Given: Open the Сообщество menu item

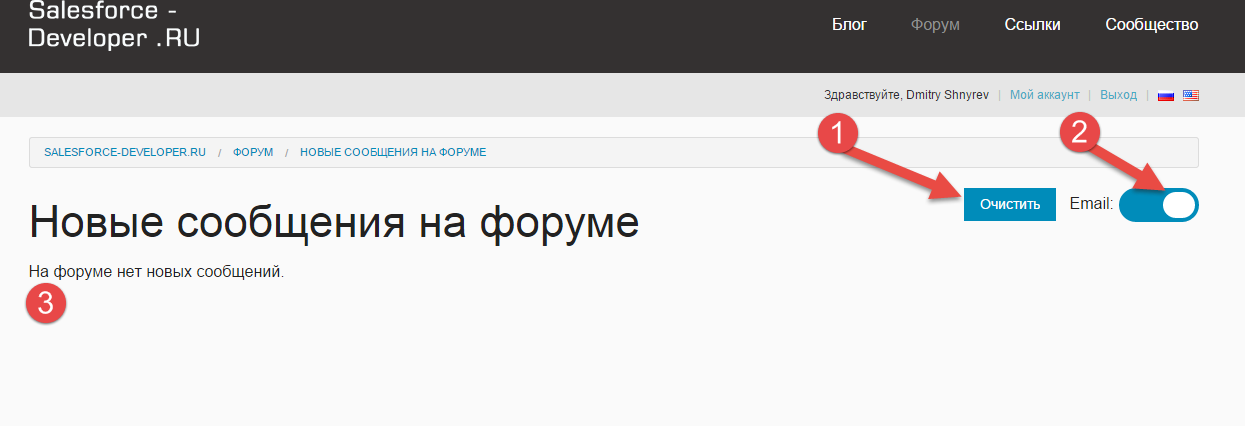Looking at the screenshot, I should pyautogui.click(x=1152, y=25).
